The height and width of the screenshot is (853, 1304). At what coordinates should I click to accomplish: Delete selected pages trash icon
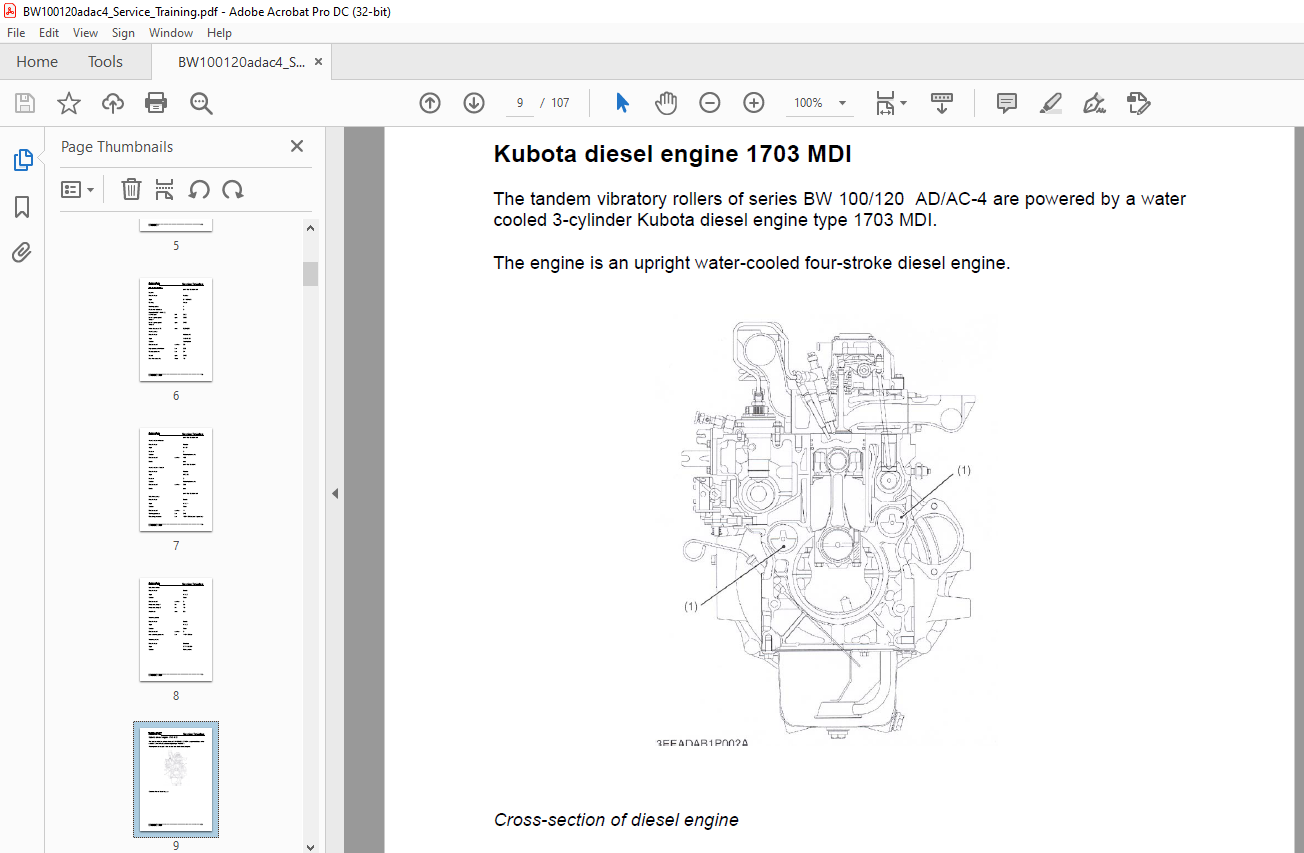pos(131,189)
